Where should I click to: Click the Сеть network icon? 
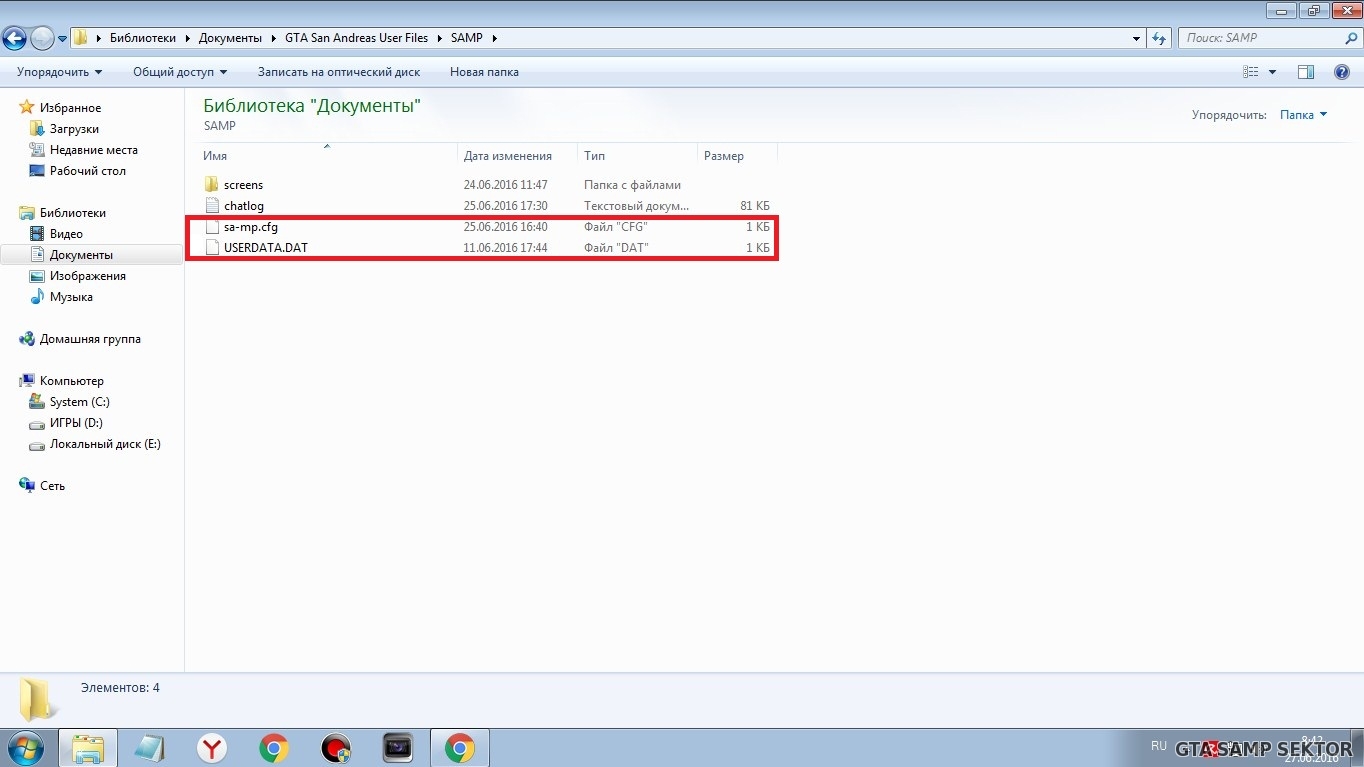point(27,486)
